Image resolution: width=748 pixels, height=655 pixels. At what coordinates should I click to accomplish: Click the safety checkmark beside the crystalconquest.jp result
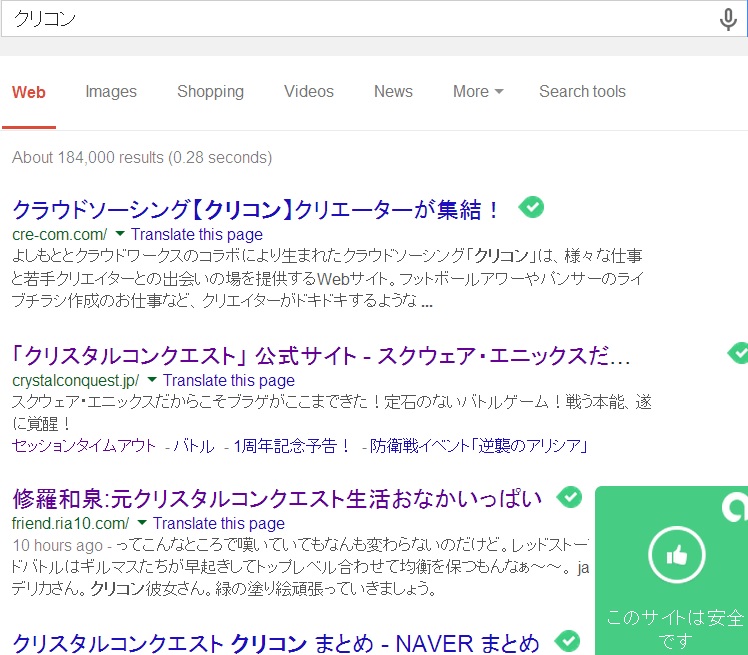tap(738, 353)
